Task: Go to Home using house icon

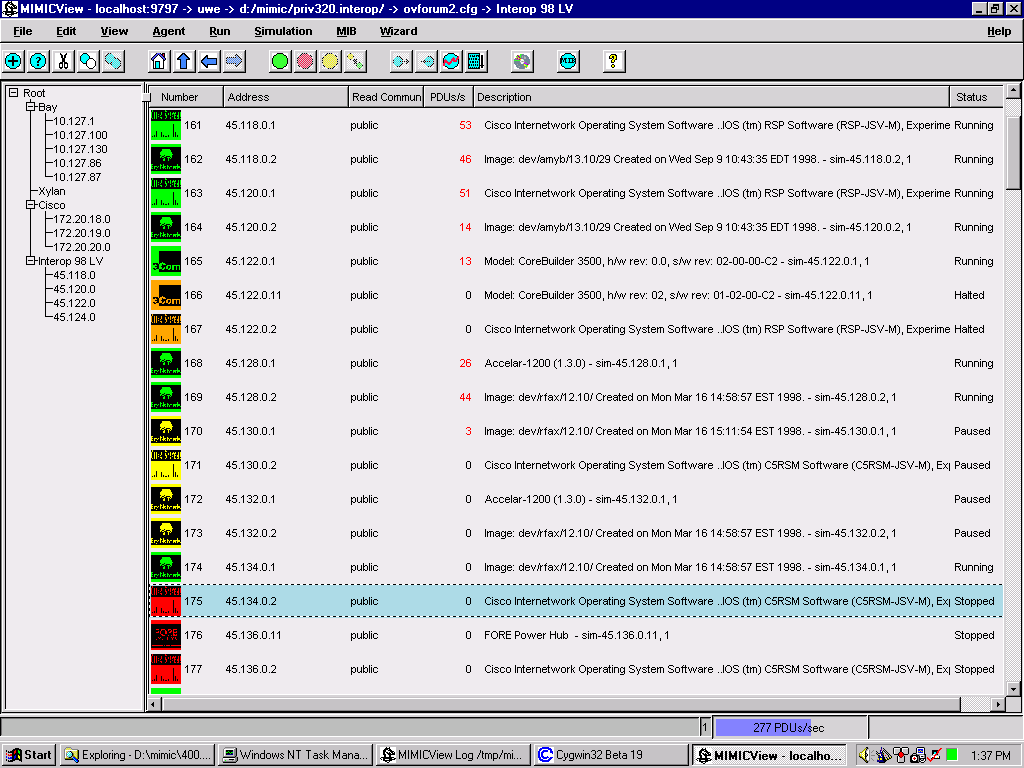Action: click(159, 61)
